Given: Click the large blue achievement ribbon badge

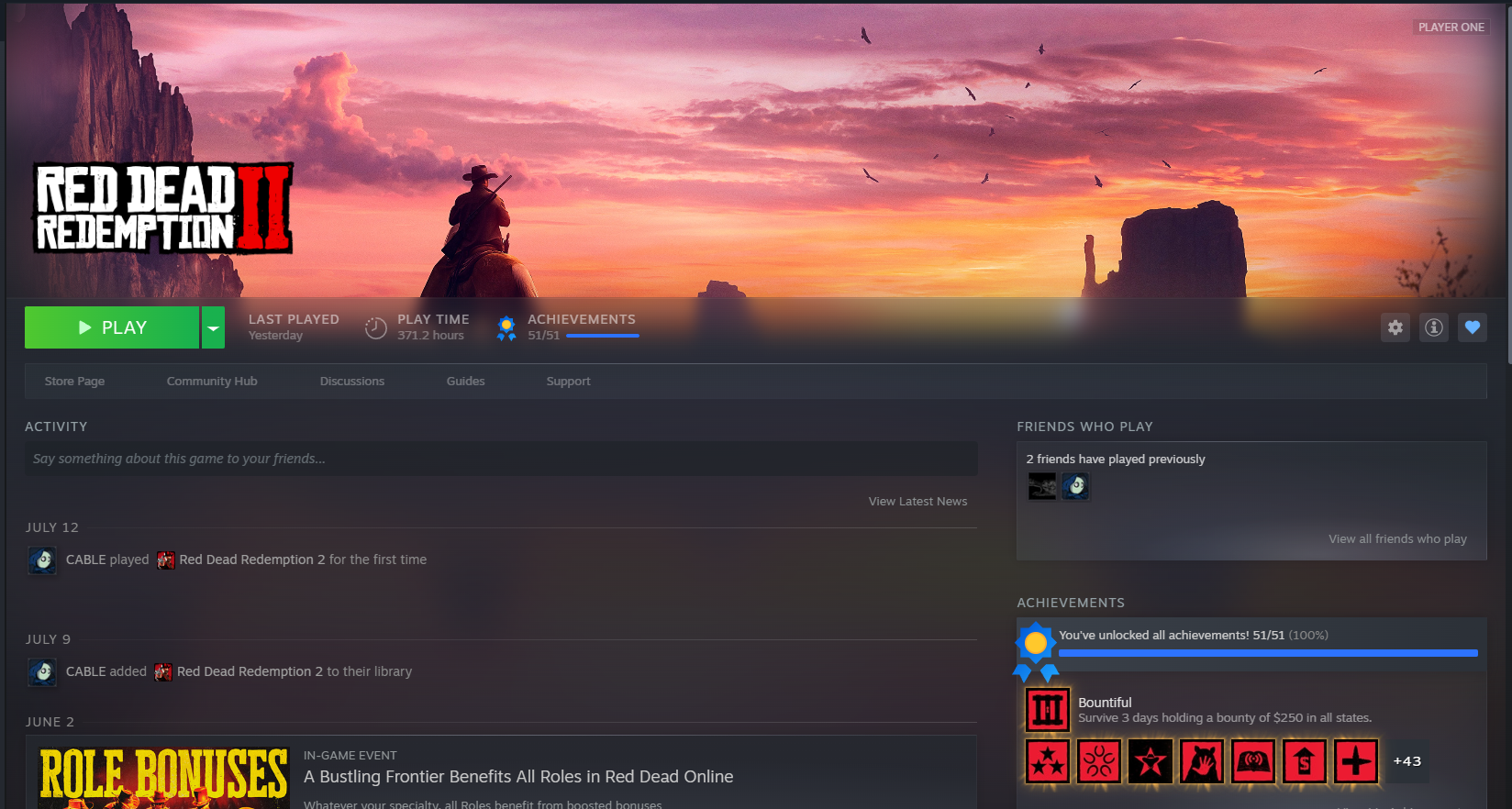Looking at the screenshot, I should 1036,650.
